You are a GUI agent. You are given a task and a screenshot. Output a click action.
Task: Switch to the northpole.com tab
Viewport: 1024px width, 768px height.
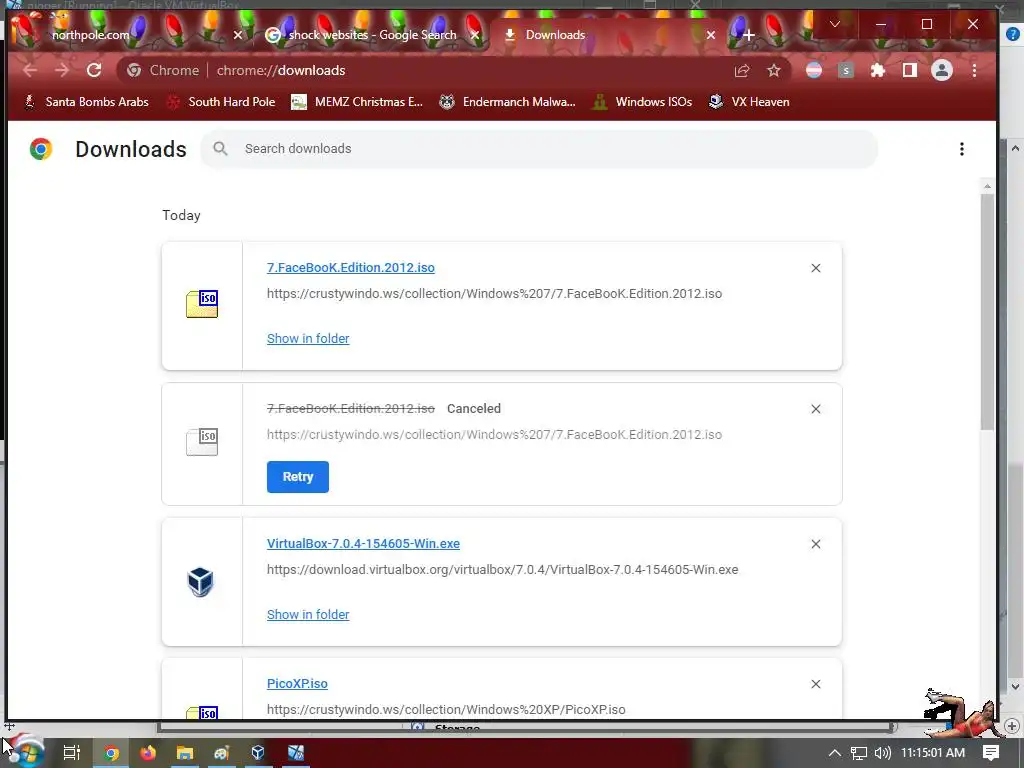pyautogui.click(x=90, y=35)
